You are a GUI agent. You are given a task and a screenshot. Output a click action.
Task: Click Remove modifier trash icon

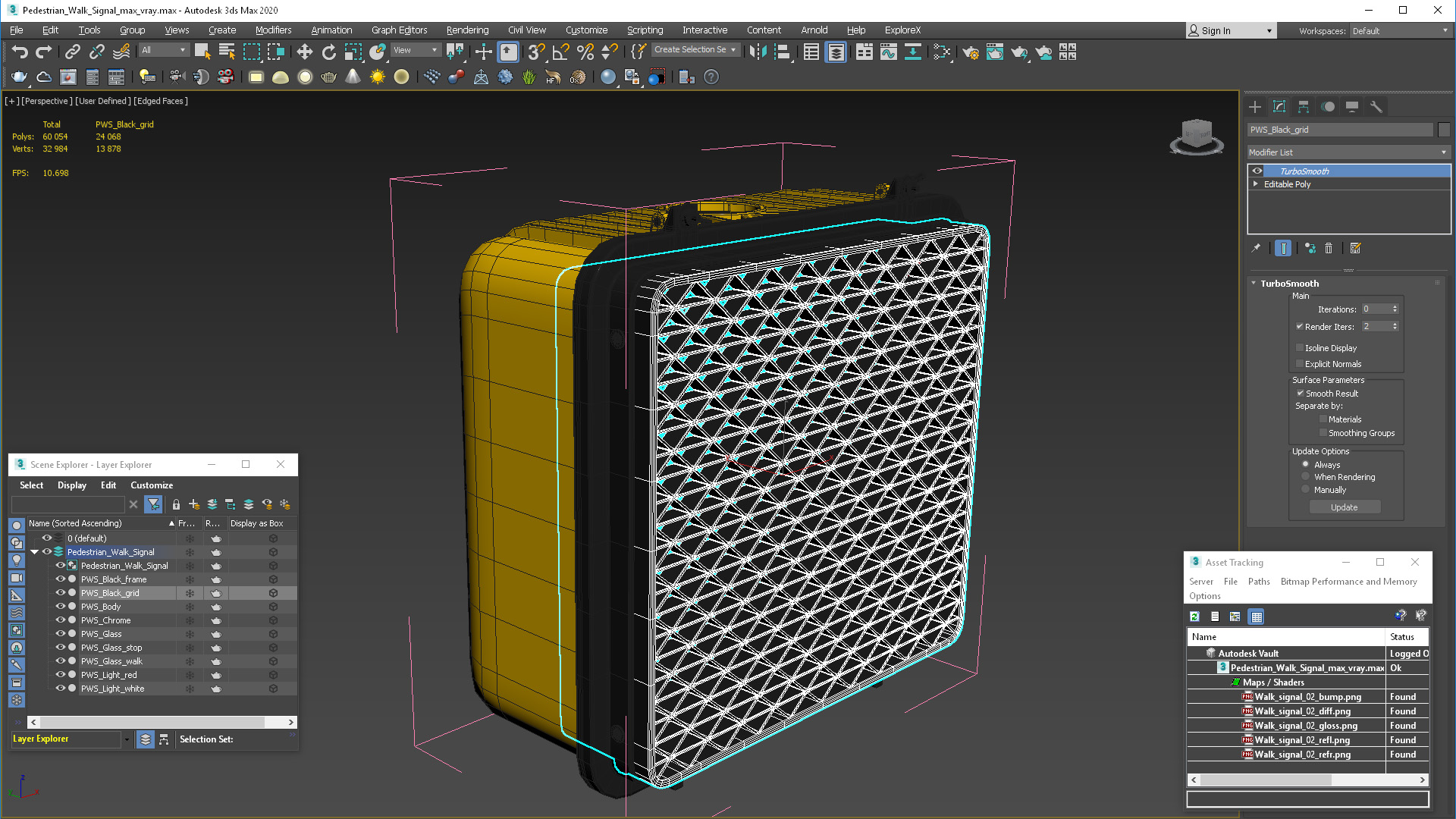click(x=1329, y=248)
